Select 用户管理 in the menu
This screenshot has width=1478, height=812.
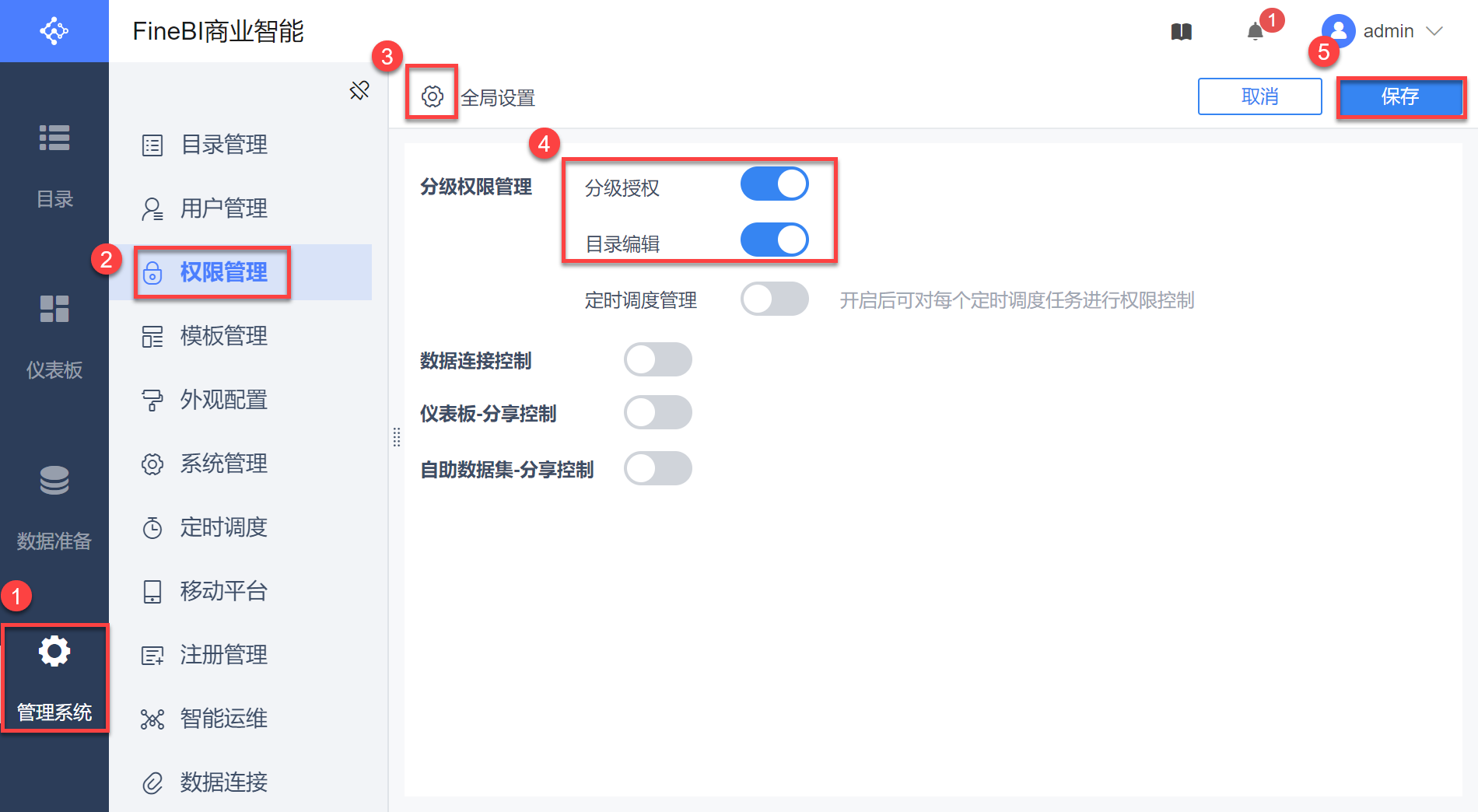pyautogui.click(x=223, y=208)
